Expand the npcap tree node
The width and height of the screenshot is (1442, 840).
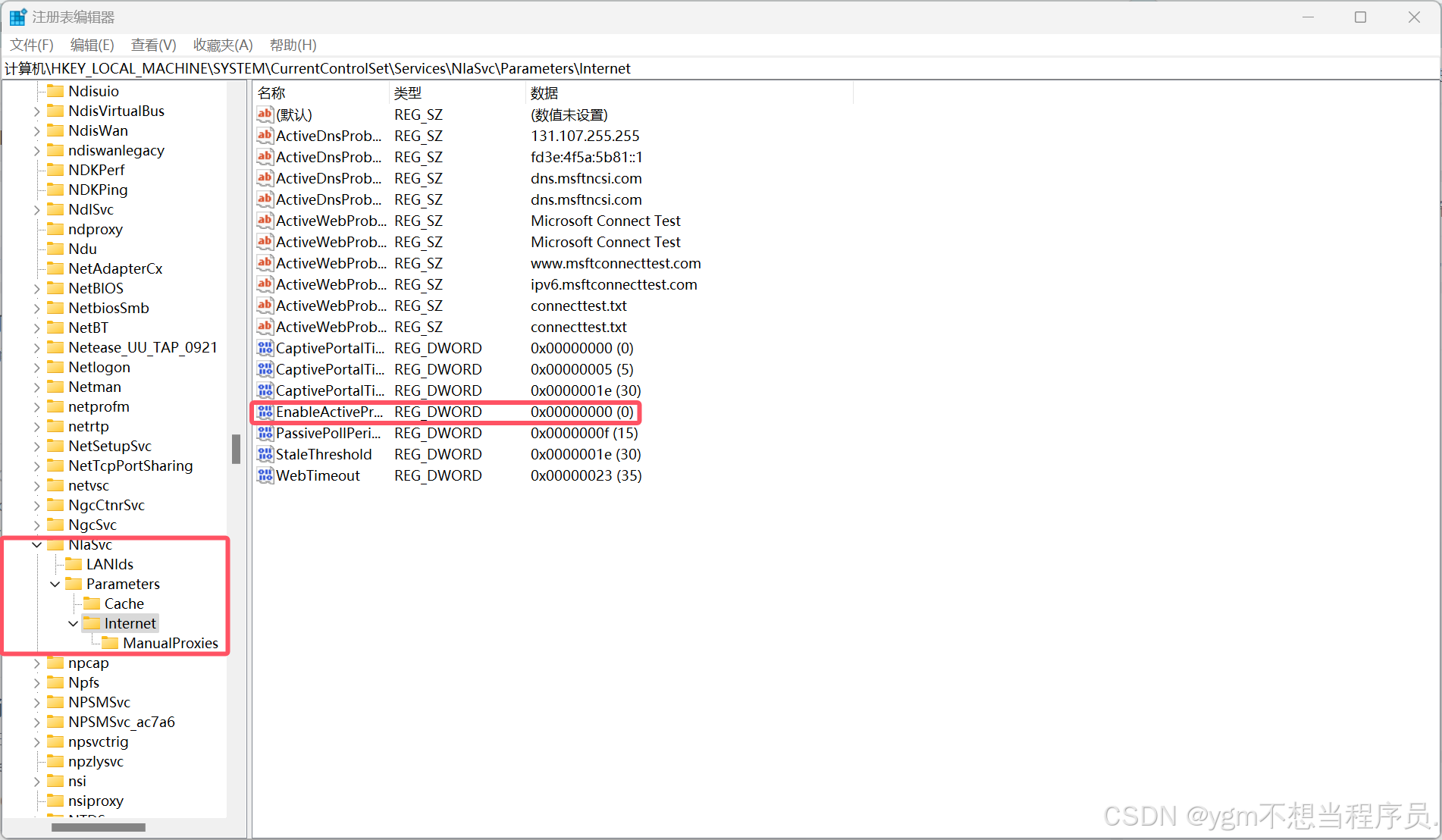tap(36, 663)
